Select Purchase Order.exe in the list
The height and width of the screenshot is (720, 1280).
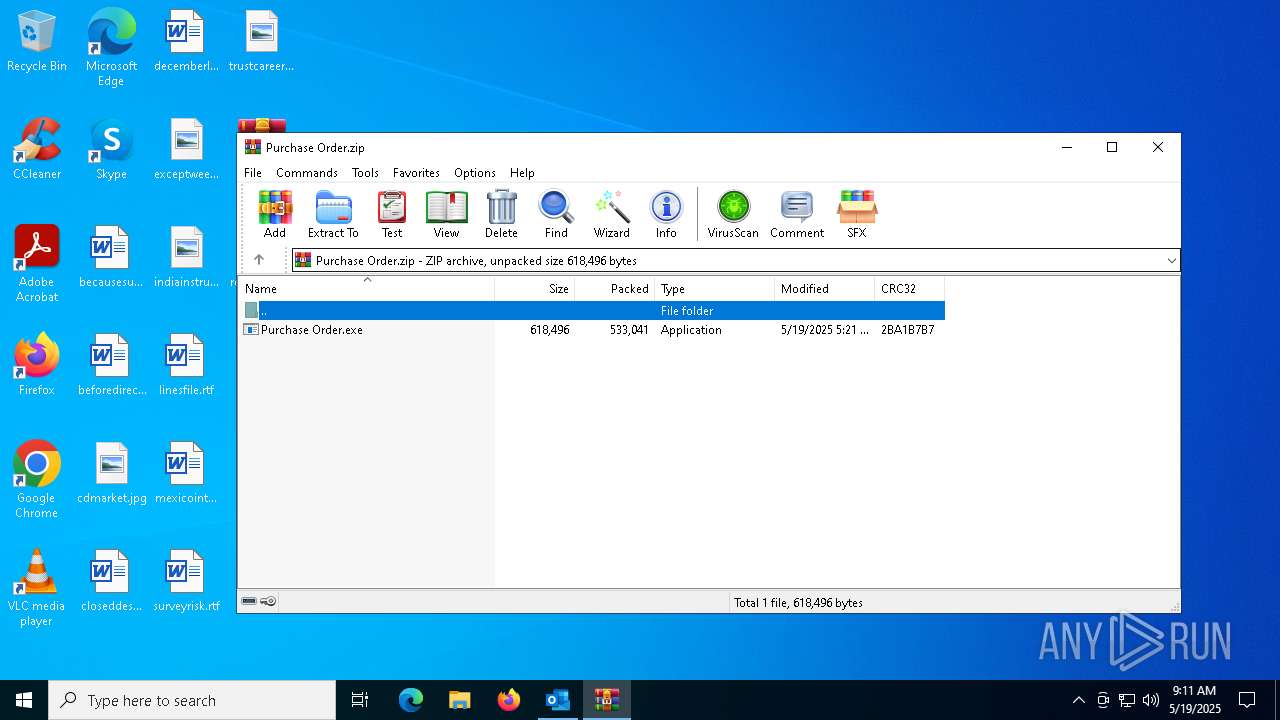pyautogui.click(x=592, y=330)
